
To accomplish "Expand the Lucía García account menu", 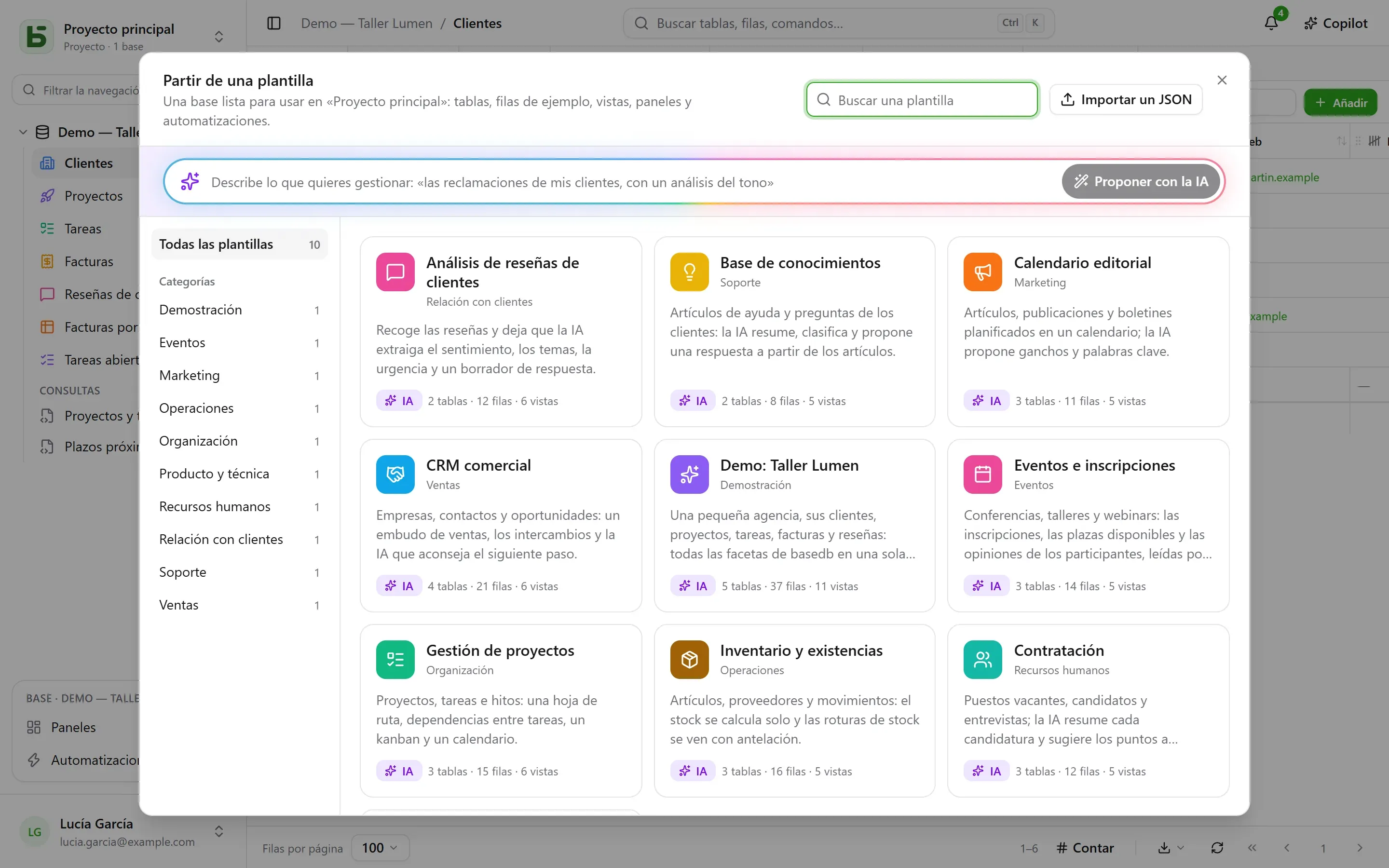I will click(x=123, y=831).
